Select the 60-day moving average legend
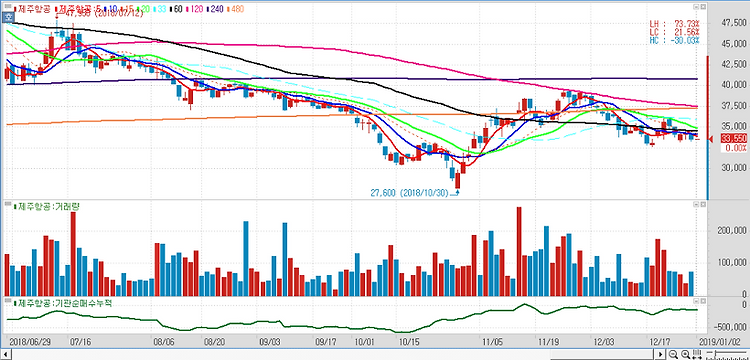The width and height of the screenshot is (750, 360). pos(177,9)
